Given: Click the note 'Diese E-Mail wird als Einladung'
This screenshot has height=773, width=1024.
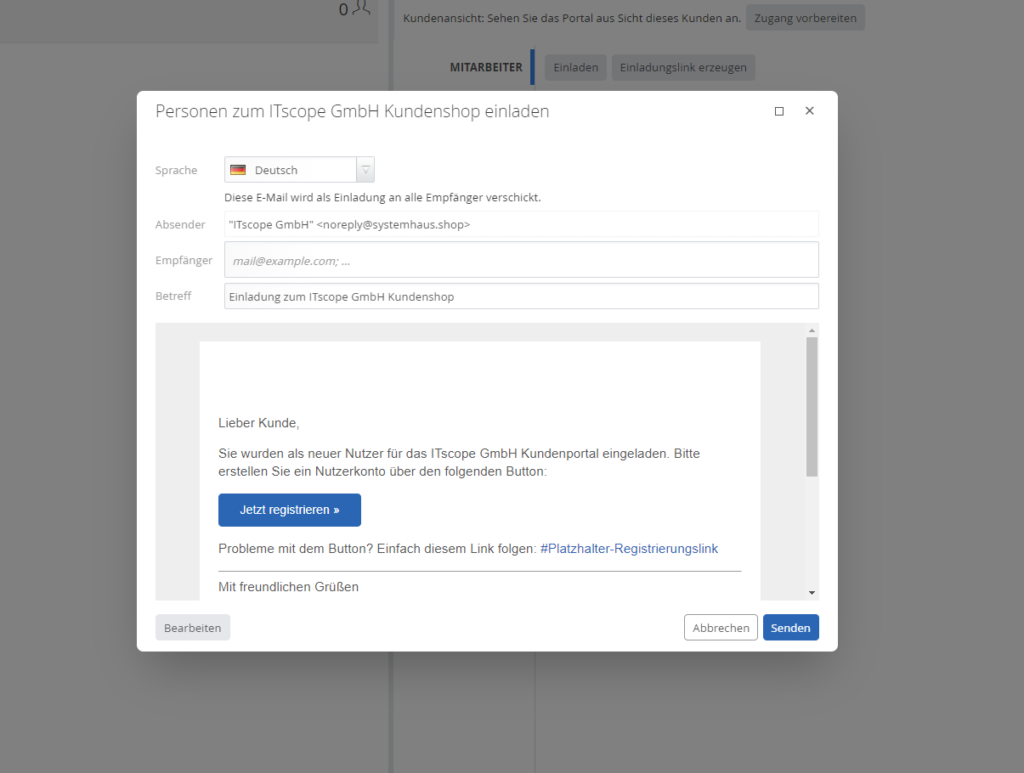Looking at the screenshot, I should tap(383, 197).
